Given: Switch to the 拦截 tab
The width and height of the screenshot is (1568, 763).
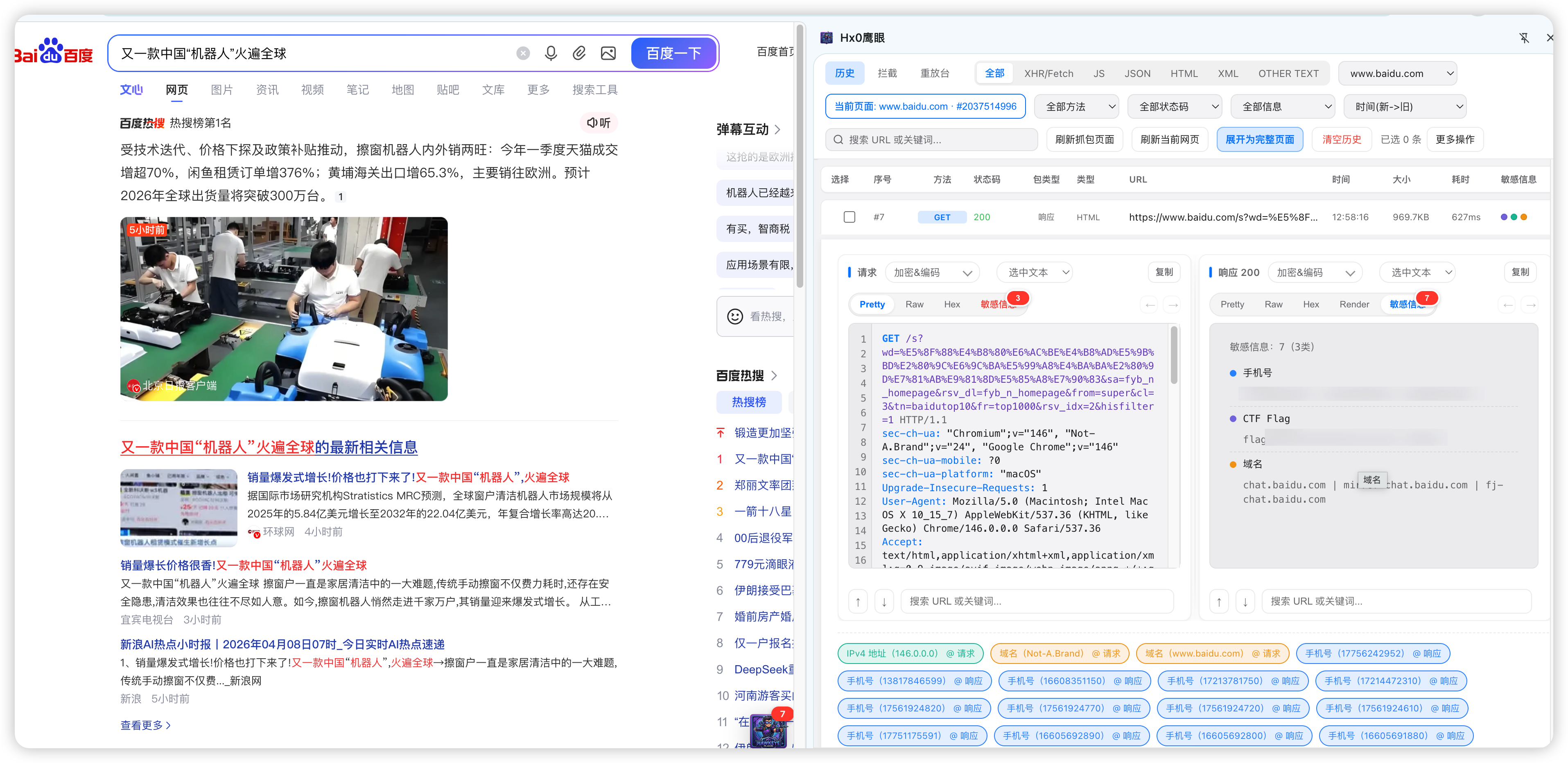Looking at the screenshot, I should click(887, 74).
